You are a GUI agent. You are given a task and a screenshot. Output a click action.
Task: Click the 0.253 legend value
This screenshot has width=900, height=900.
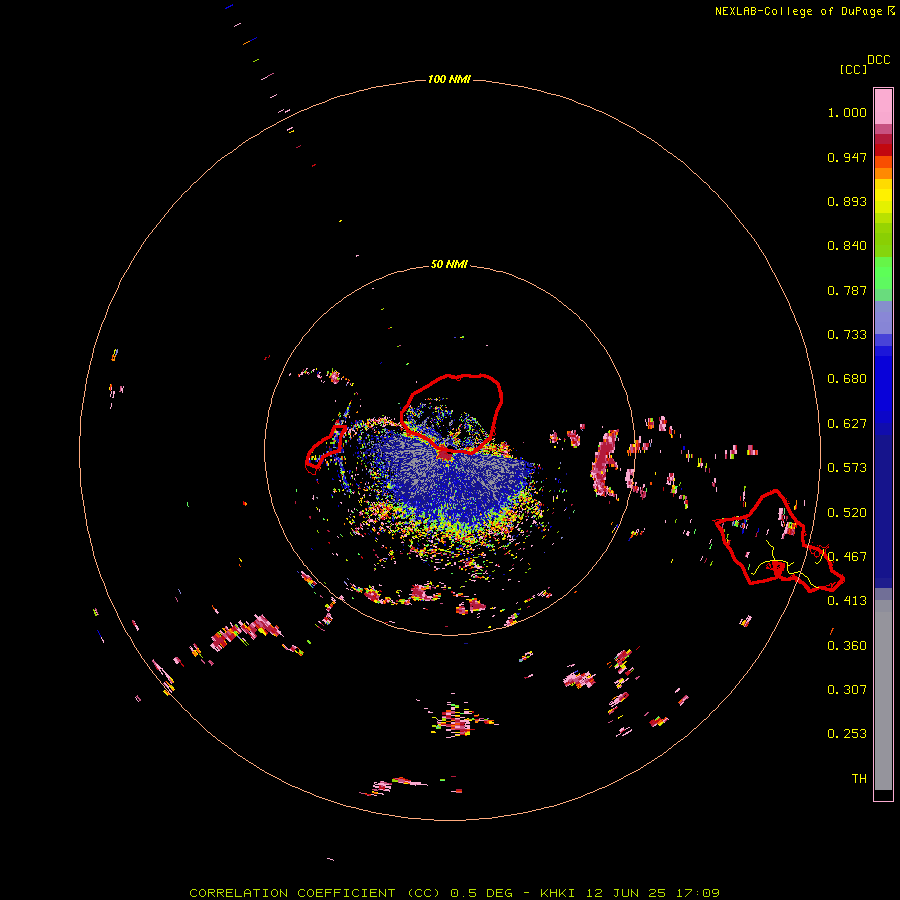tap(847, 734)
